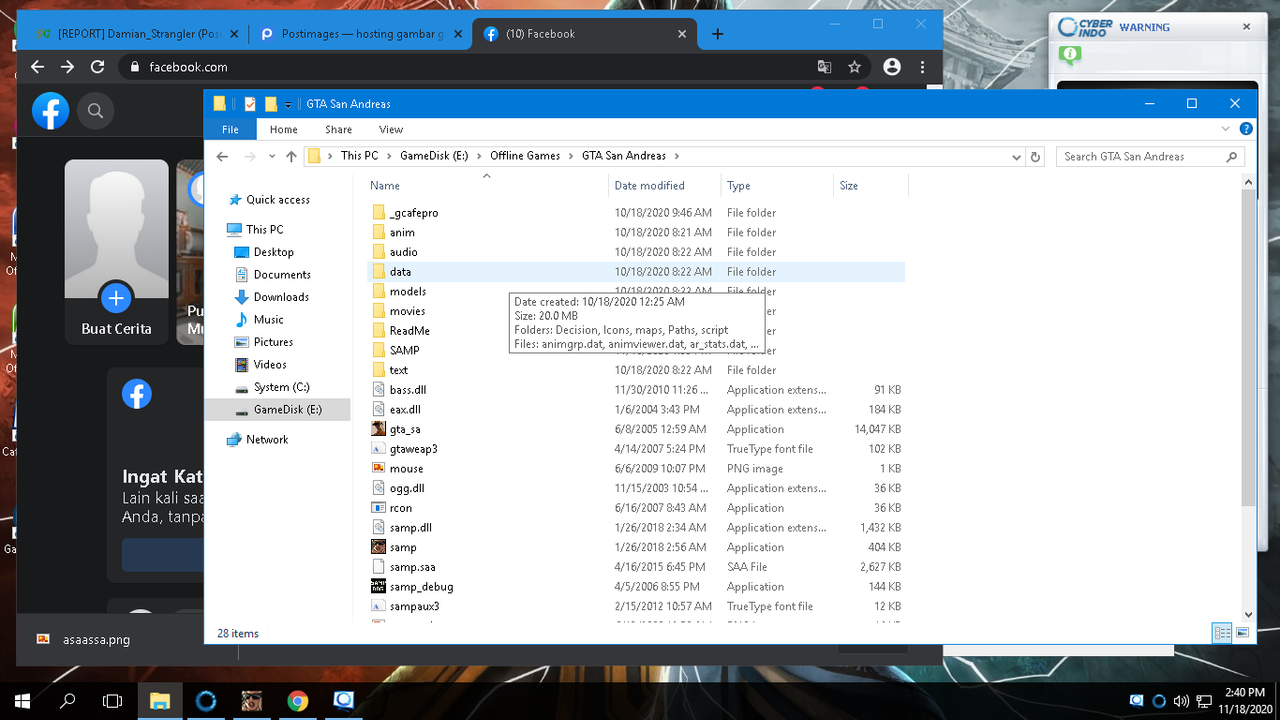Image resolution: width=1280 pixels, height=720 pixels.
Task: Open Task View from the taskbar
Action: point(113,701)
